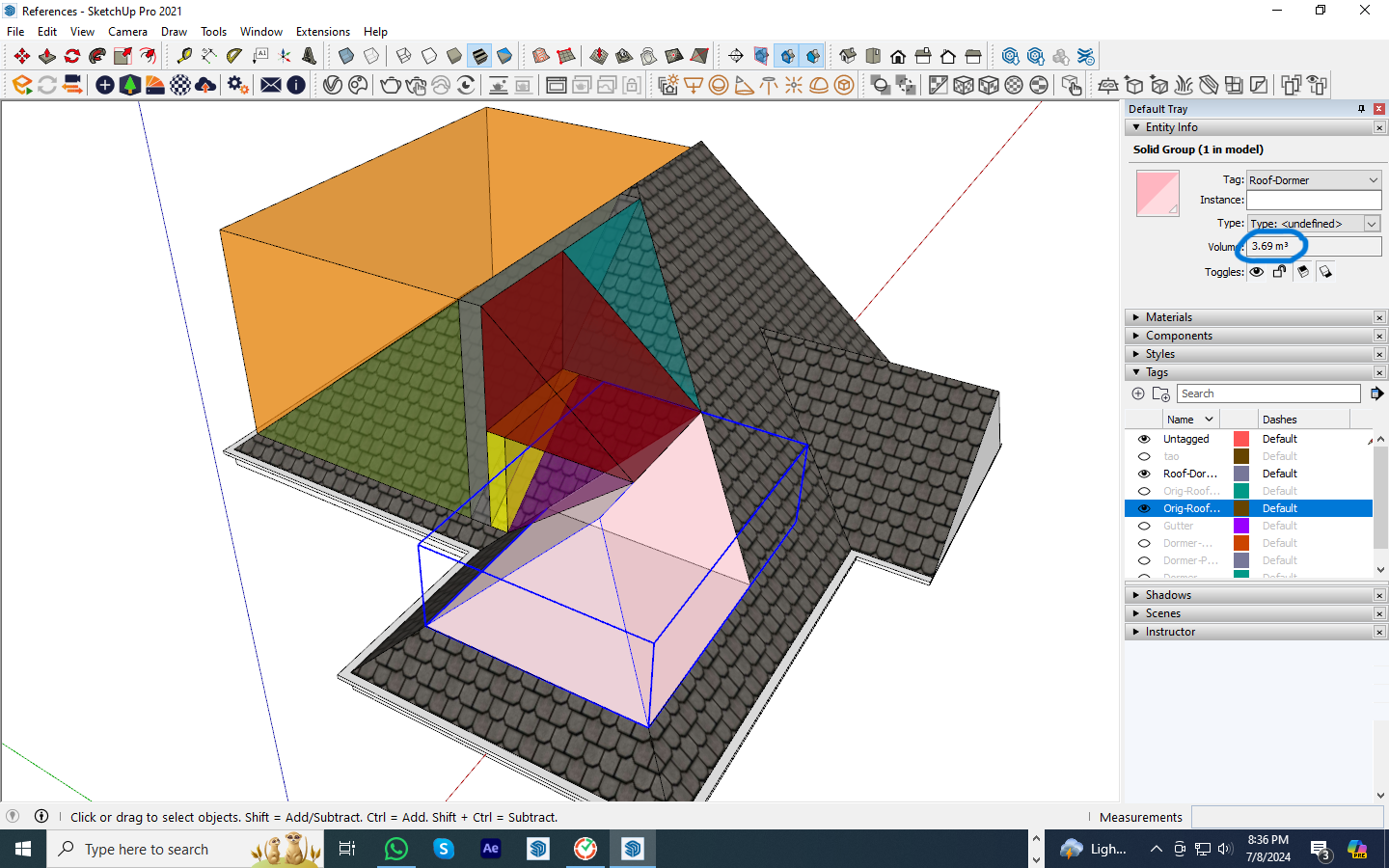Click the Add Tag plus icon

pyautogui.click(x=1138, y=393)
